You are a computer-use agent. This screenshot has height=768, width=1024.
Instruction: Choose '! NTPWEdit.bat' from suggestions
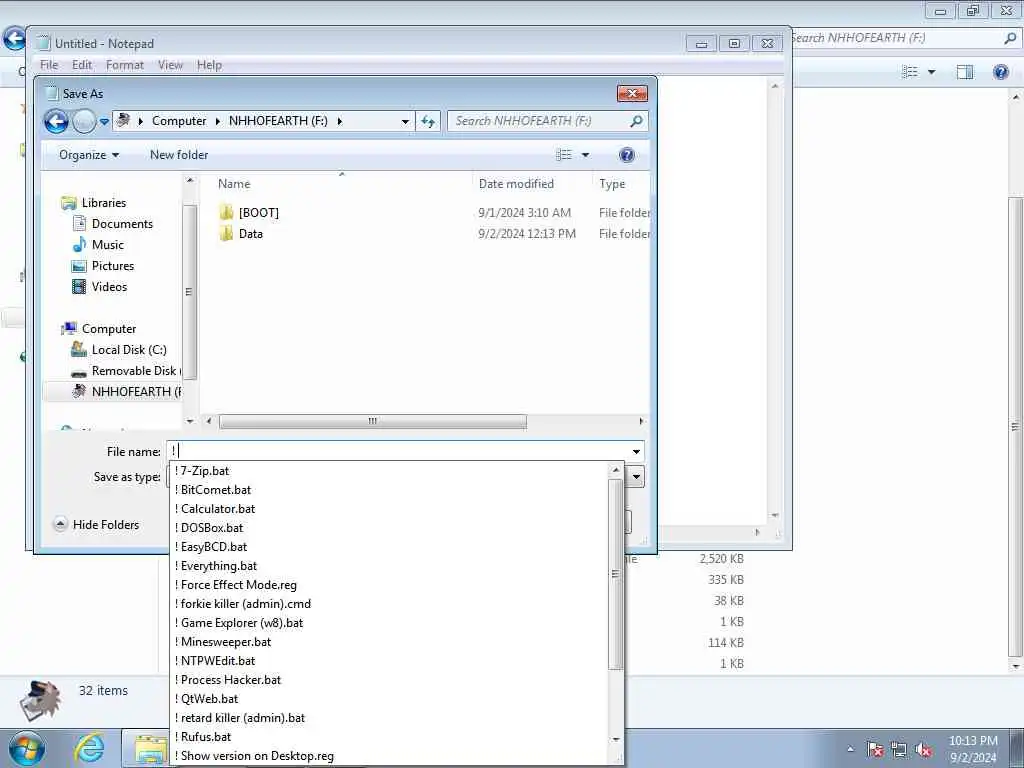click(391, 661)
